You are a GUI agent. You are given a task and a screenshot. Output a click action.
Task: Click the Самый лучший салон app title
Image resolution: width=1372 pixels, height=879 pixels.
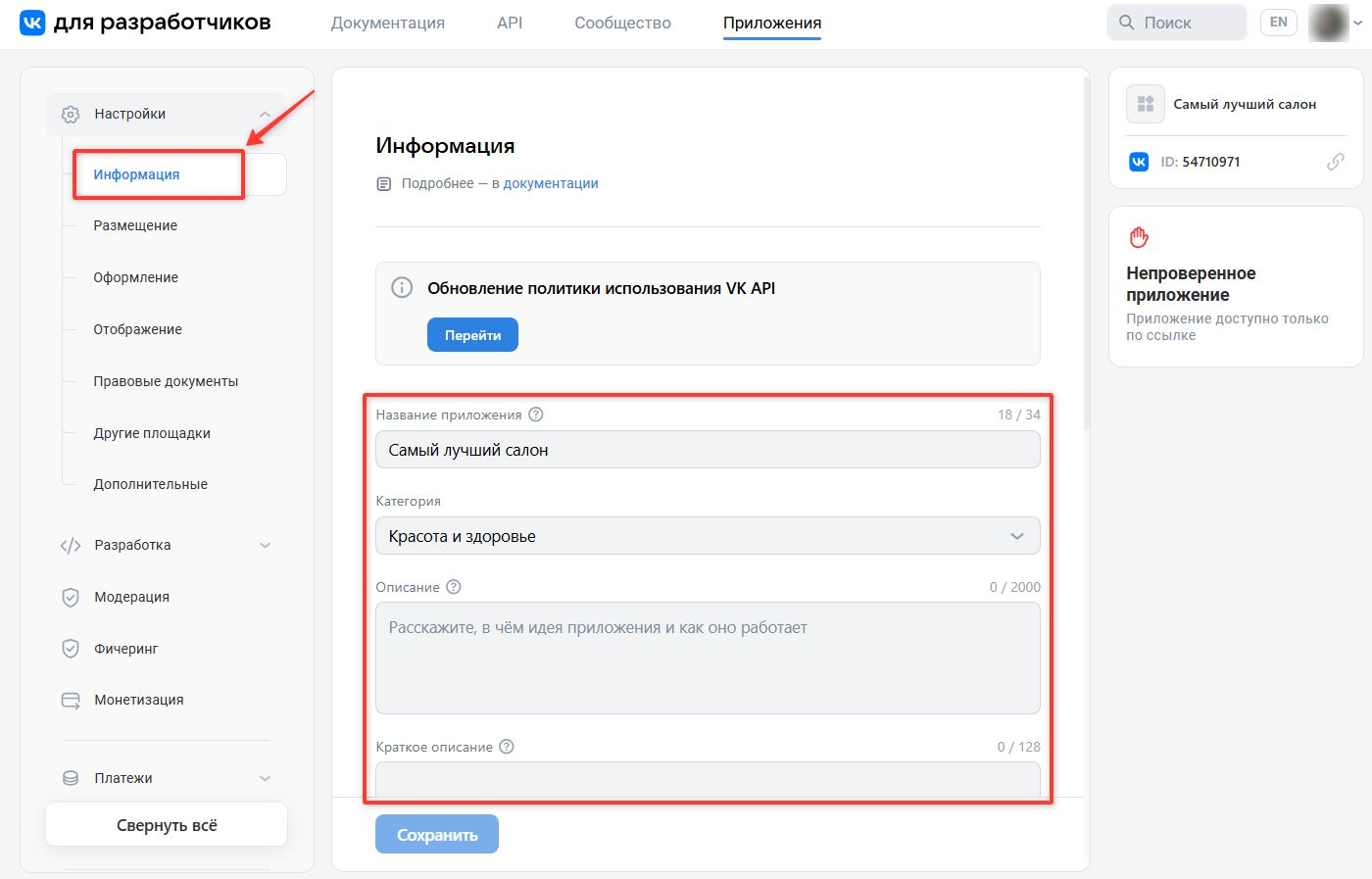click(x=1245, y=104)
